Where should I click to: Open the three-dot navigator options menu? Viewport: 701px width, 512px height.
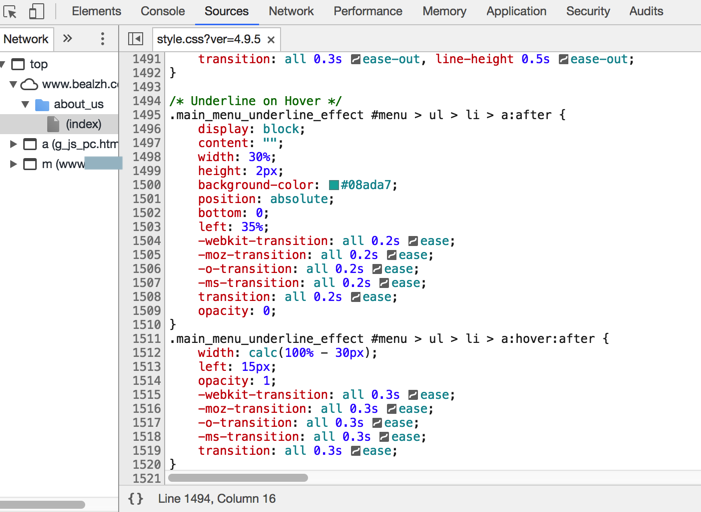click(102, 39)
